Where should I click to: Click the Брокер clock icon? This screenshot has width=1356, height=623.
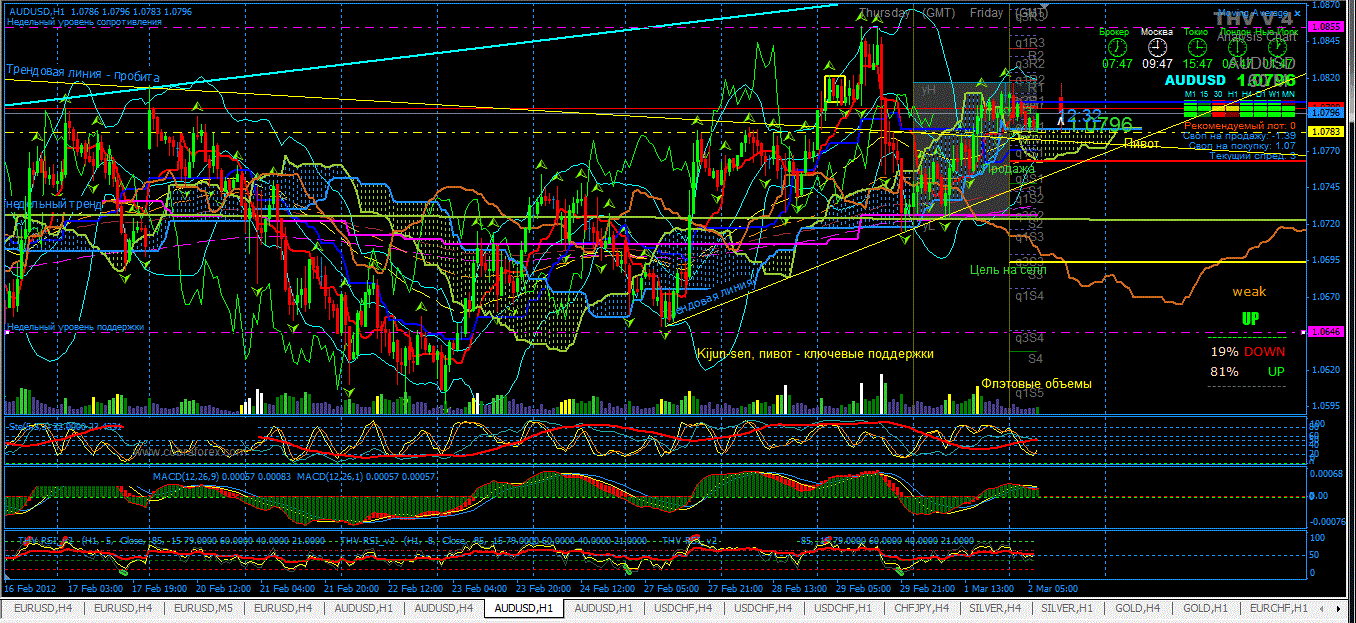(1117, 46)
